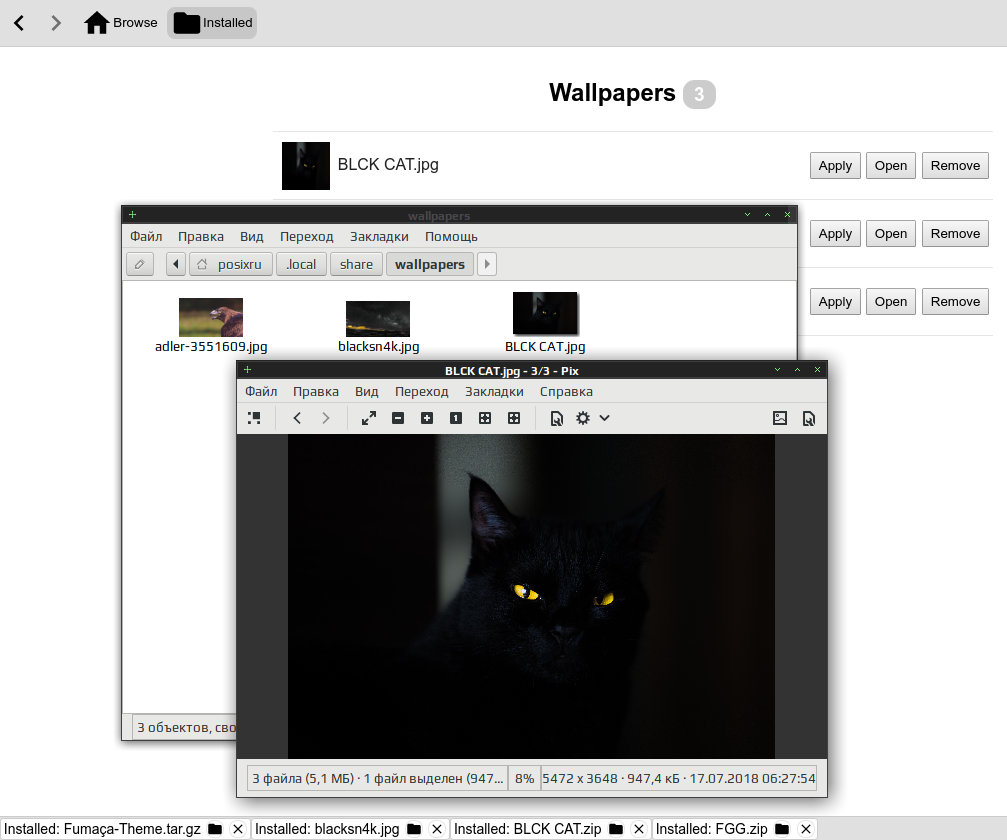
Task: Go to next image in Pix
Action: [326, 418]
